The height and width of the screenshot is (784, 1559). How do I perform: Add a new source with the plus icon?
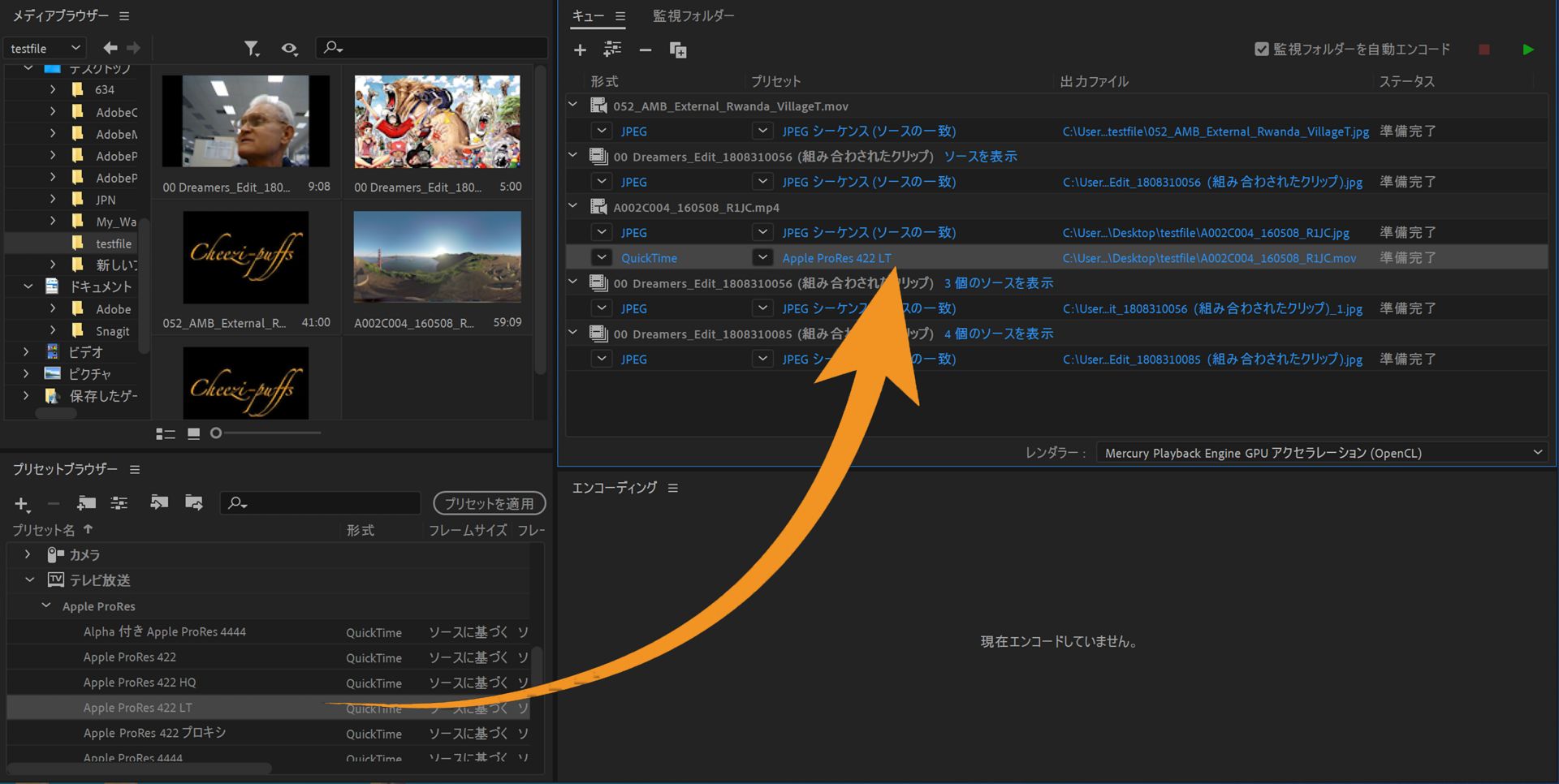click(x=580, y=50)
